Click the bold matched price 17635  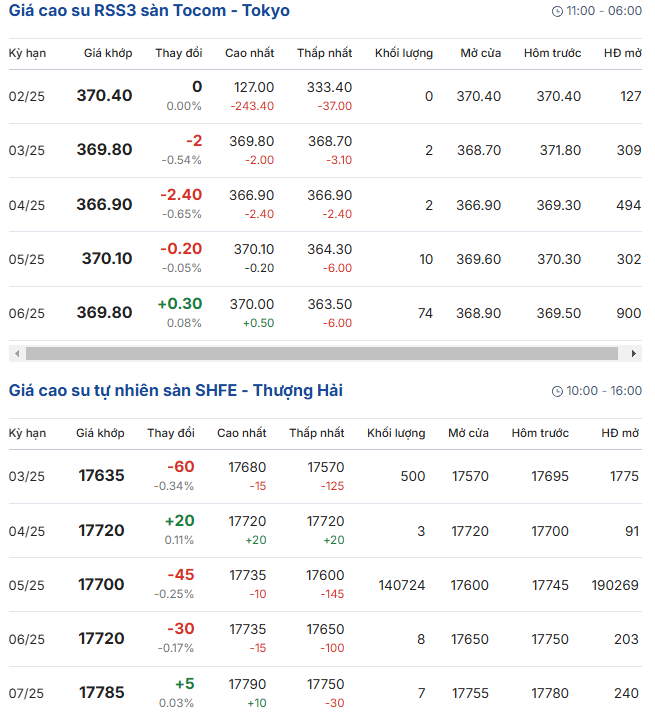pyautogui.click(x=101, y=476)
